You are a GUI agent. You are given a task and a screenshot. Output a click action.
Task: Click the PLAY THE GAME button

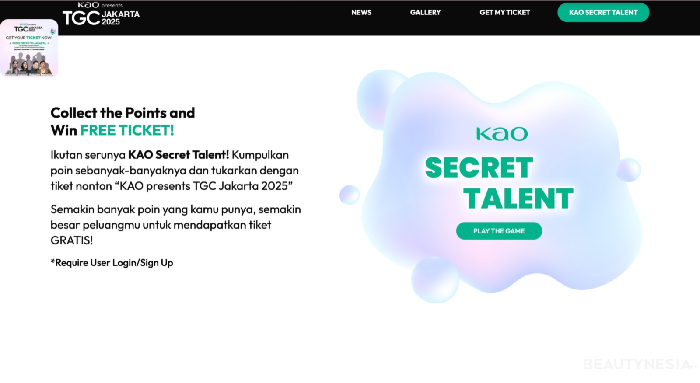coord(499,231)
